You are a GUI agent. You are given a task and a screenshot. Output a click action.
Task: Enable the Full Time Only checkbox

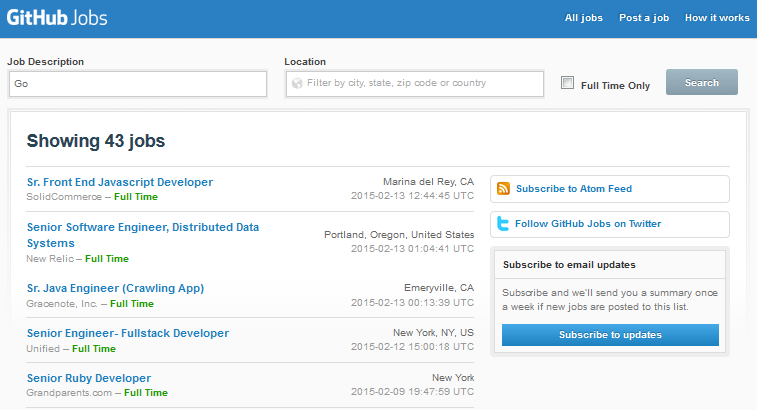(567, 83)
